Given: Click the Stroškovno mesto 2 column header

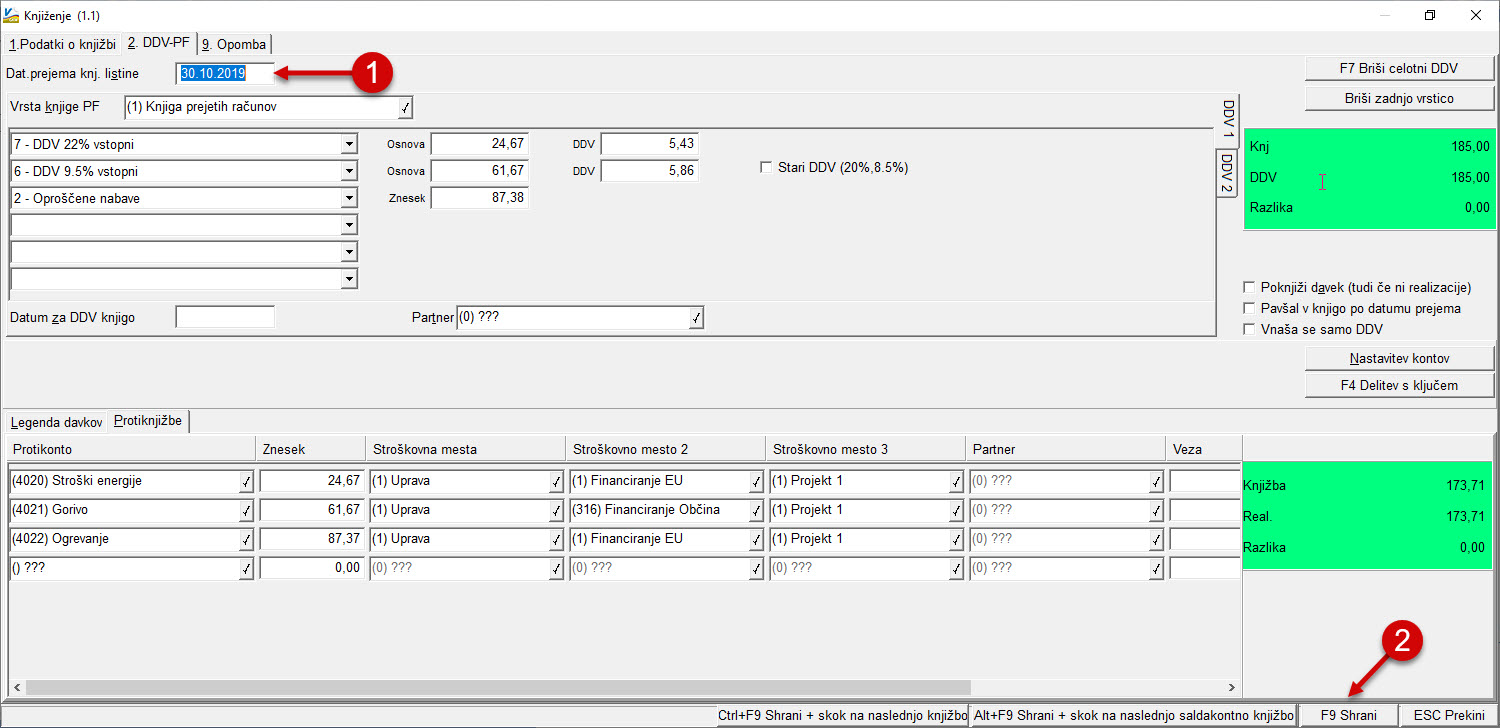Looking at the screenshot, I should point(665,450).
